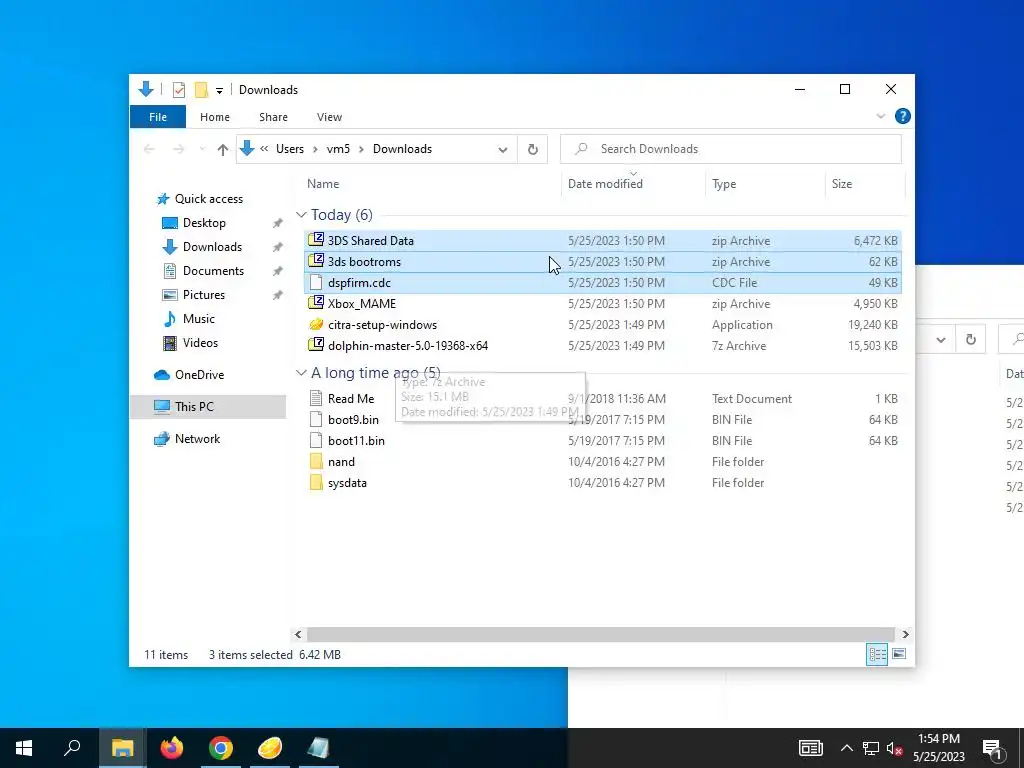The height and width of the screenshot is (768, 1024).
Task: Click the muted volume tray icon
Action: click(x=894, y=748)
